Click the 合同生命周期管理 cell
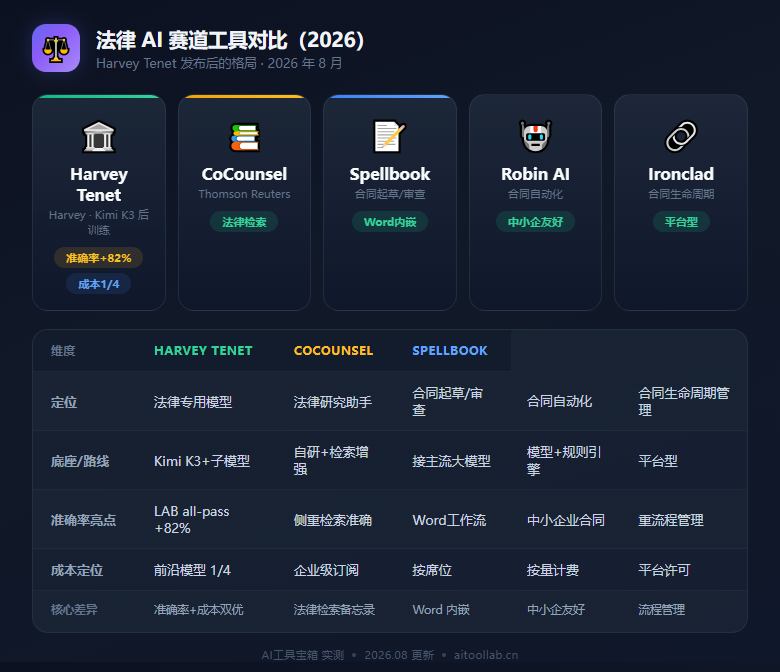Image resolution: width=780 pixels, height=672 pixels. point(683,402)
